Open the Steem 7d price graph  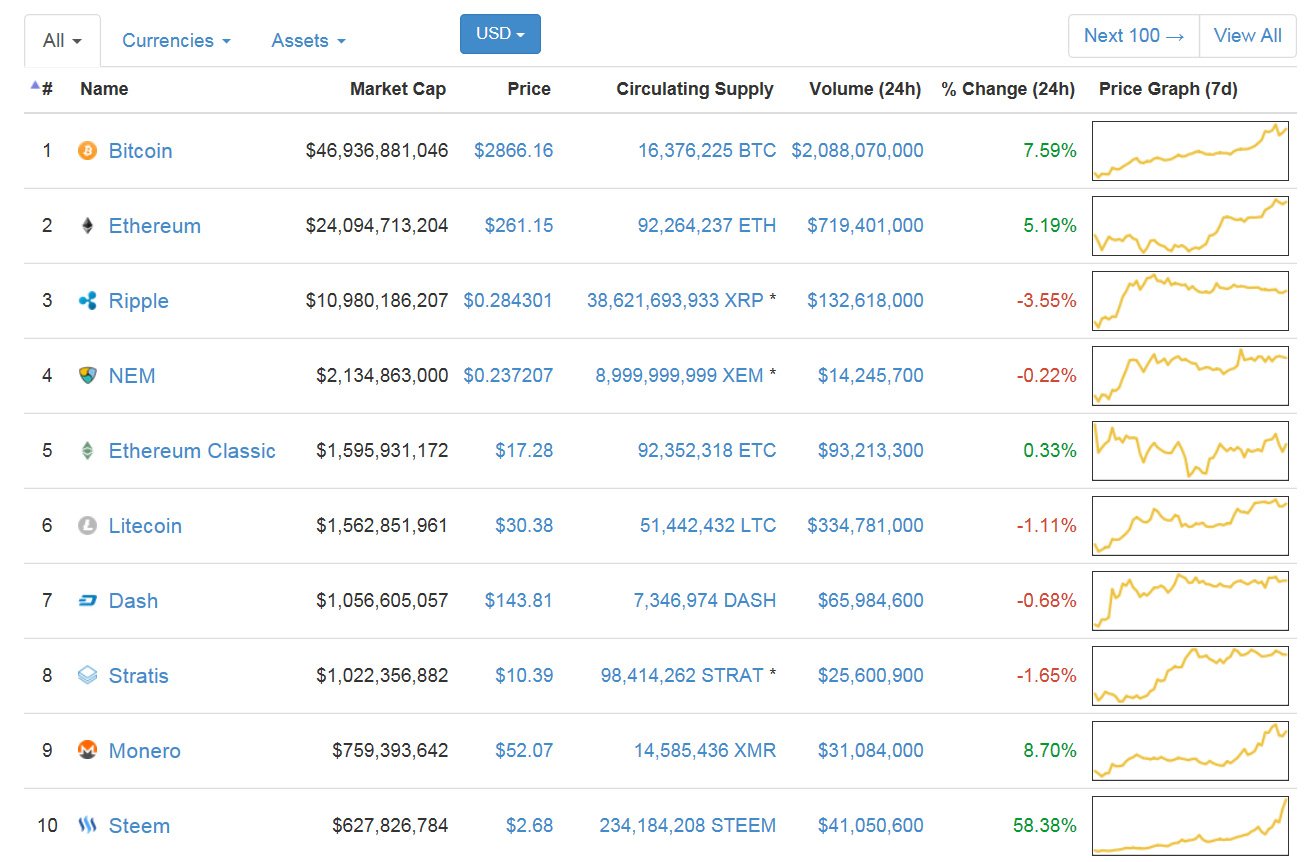(1190, 826)
